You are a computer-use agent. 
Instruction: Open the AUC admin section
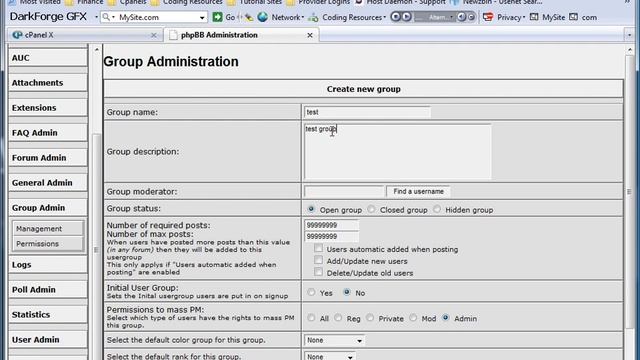point(48,58)
